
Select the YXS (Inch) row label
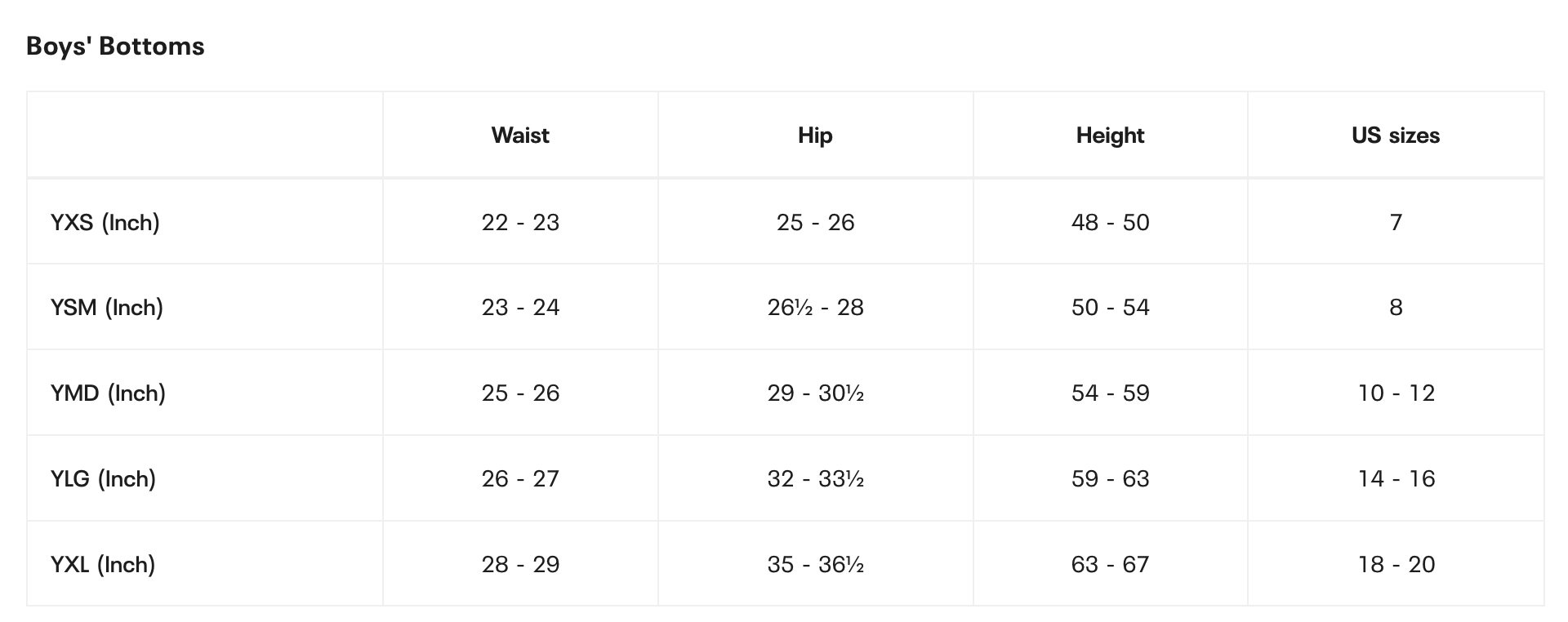(105, 222)
